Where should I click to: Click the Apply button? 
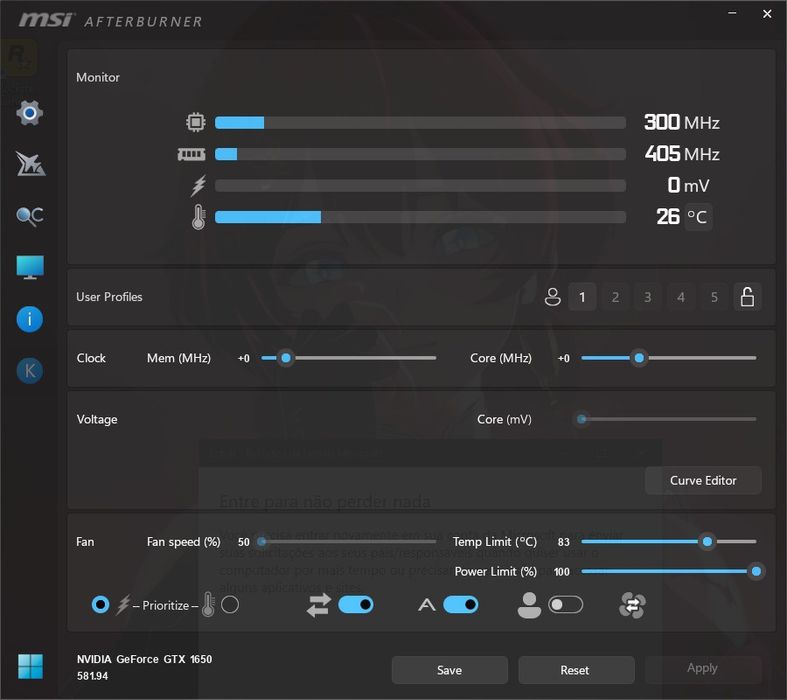703,668
